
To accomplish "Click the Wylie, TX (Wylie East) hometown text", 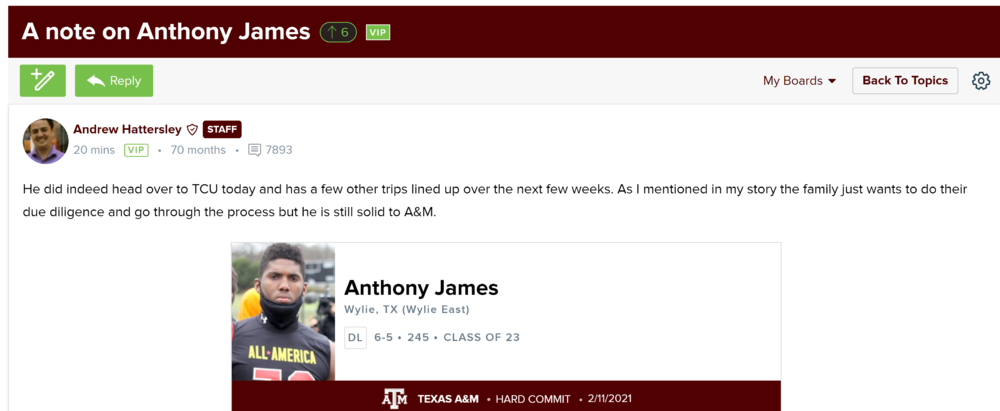I will pyautogui.click(x=406, y=310).
